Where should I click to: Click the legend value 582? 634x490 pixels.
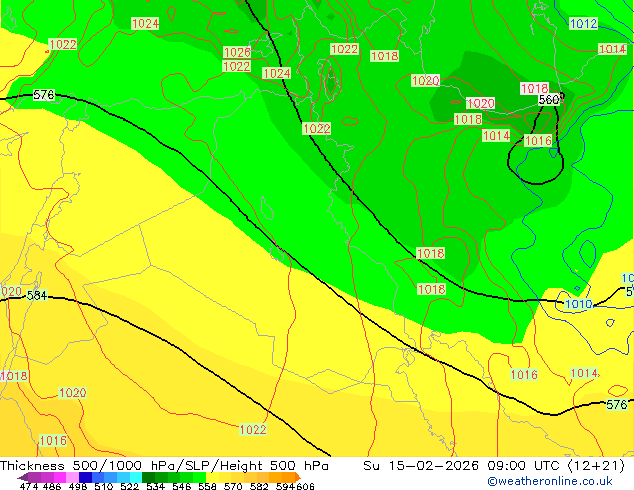pyautogui.click(x=259, y=486)
